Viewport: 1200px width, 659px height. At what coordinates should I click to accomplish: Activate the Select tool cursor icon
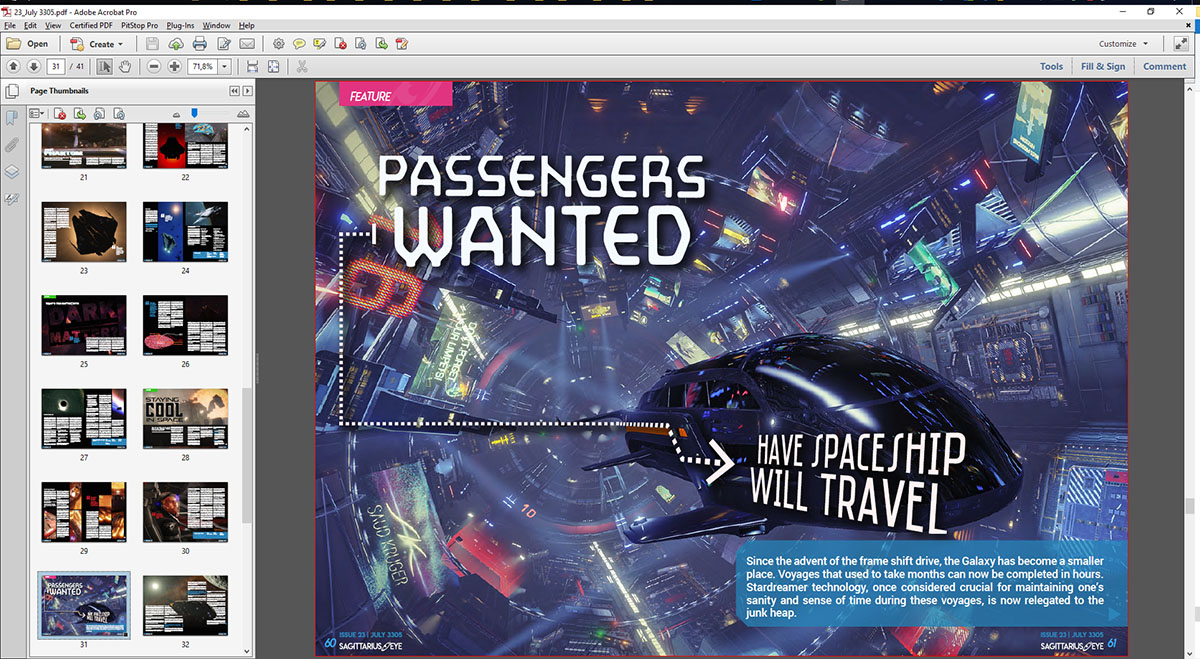(104, 67)
